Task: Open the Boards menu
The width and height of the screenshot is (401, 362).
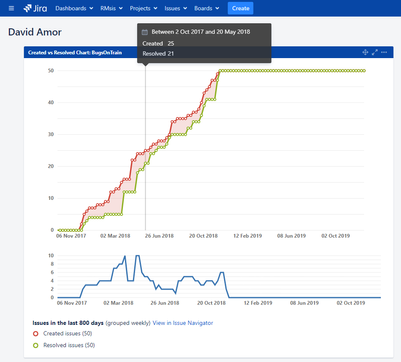Action: (x=207, y=8)
